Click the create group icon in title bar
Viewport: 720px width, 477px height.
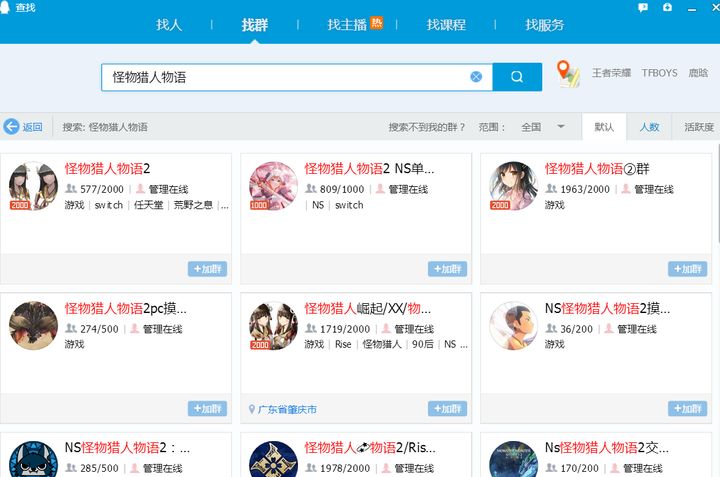pos(668,7)
